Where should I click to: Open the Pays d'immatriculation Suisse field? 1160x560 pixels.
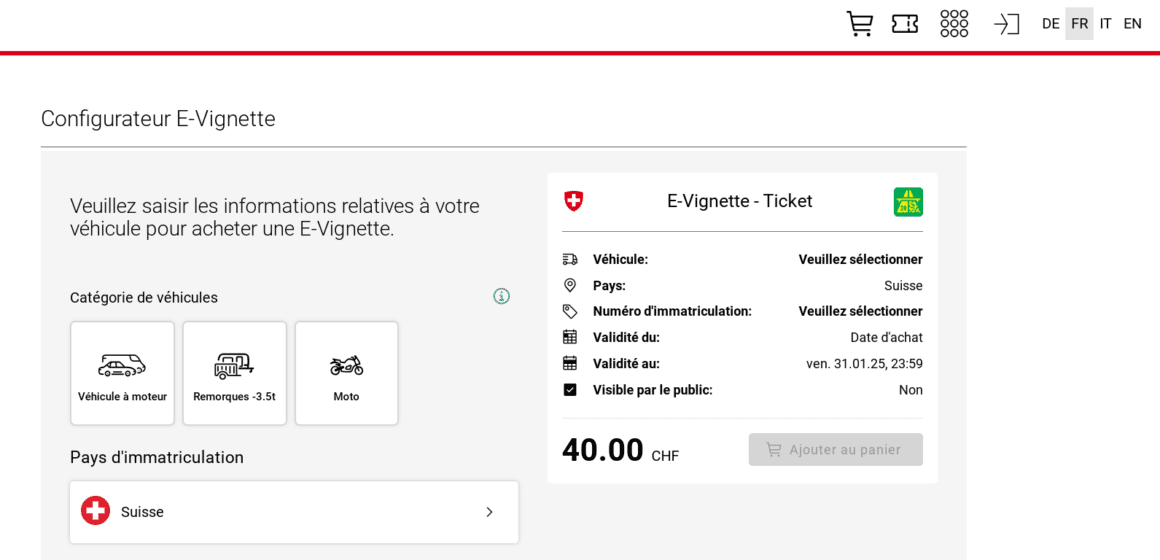point(294,512)
